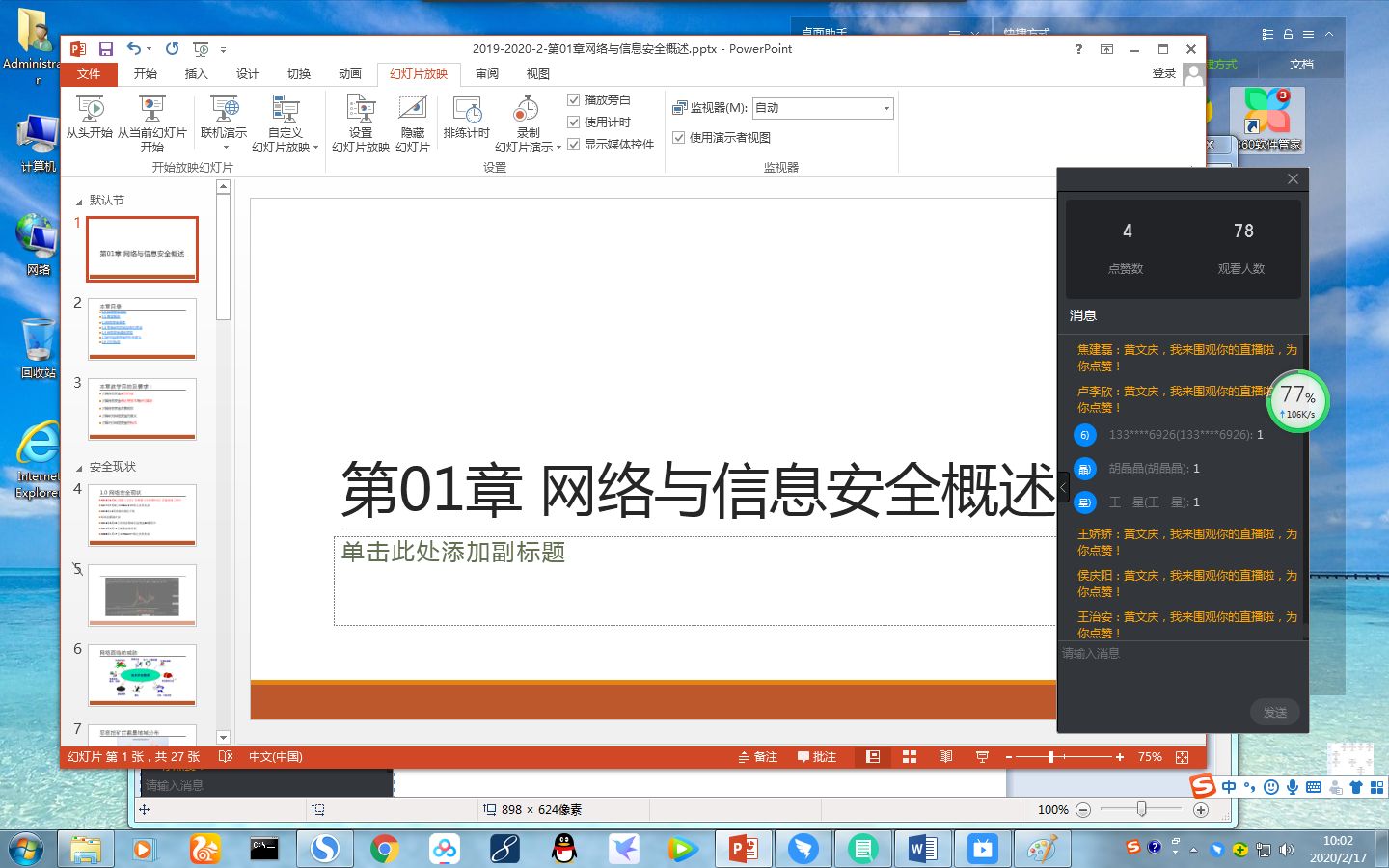This screenshot has height=868, width=1389.
Task: Disable Use Presenter View checkbox
Action: [x=679, y=137]
